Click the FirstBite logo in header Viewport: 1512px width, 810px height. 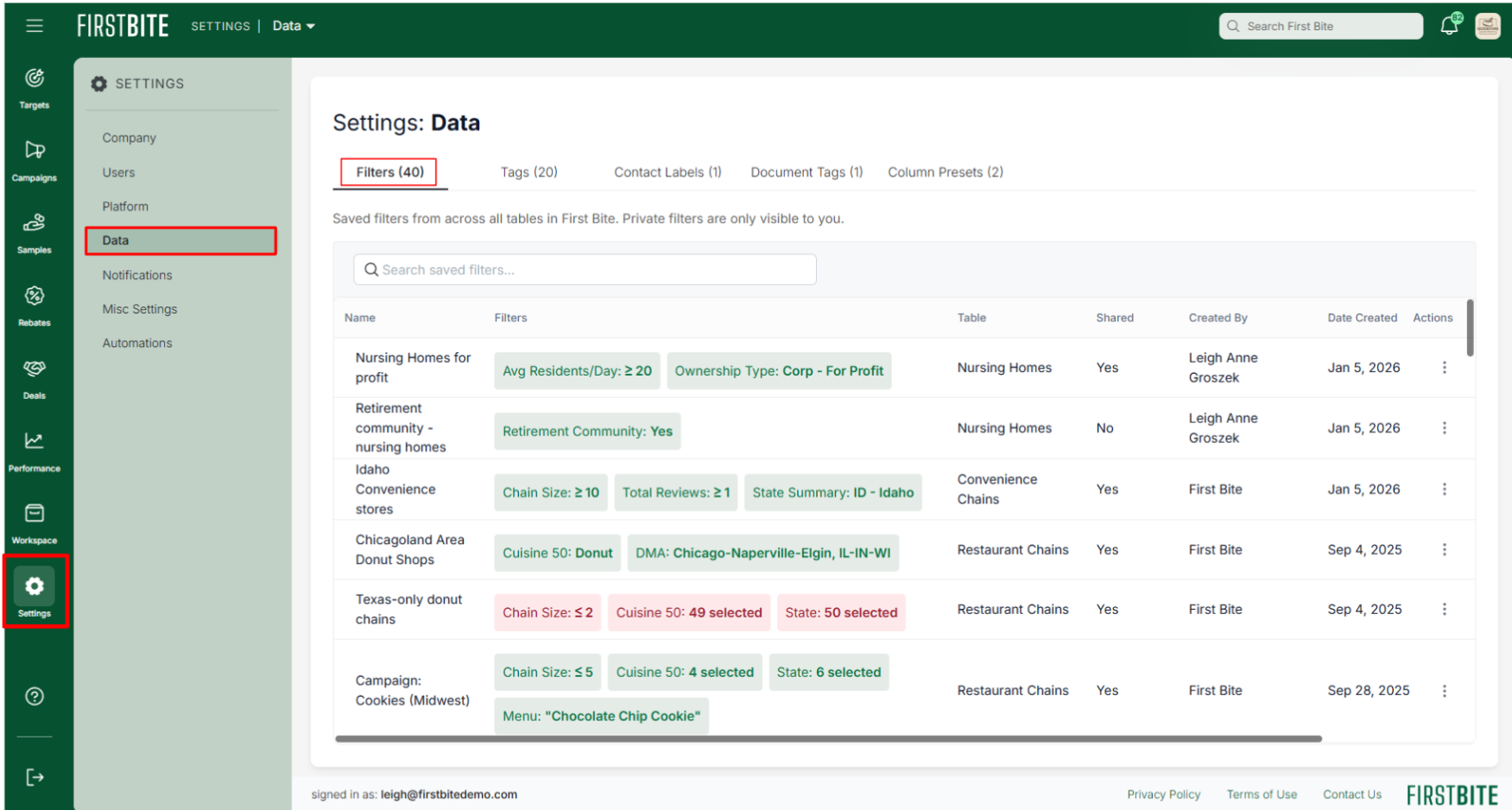click(123, 26)
